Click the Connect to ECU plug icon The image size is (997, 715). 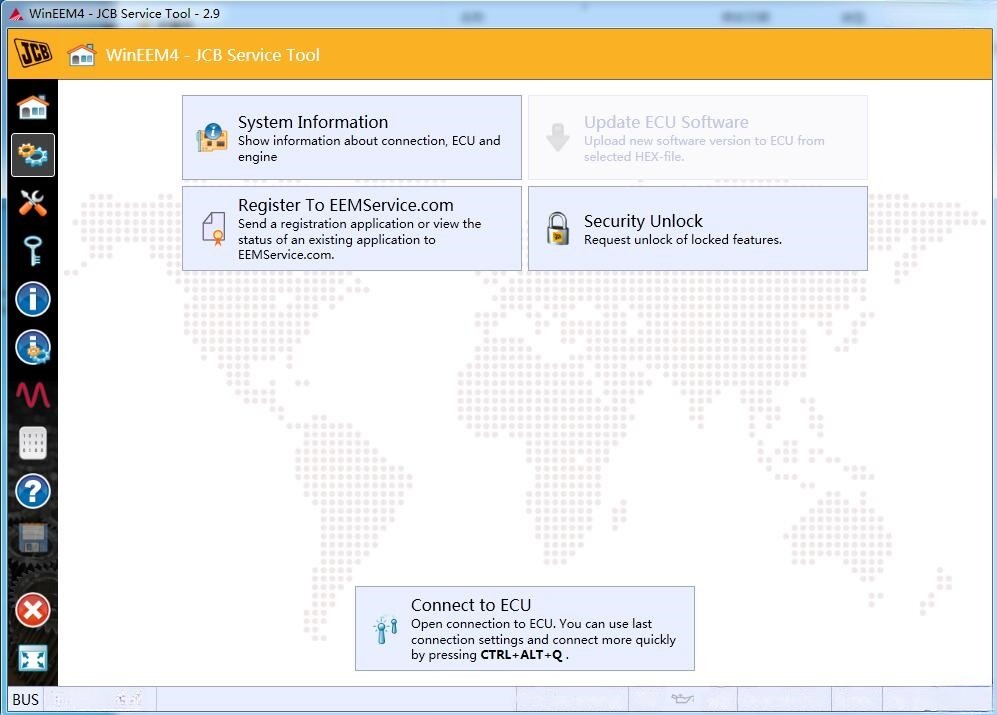coord(386,630)
